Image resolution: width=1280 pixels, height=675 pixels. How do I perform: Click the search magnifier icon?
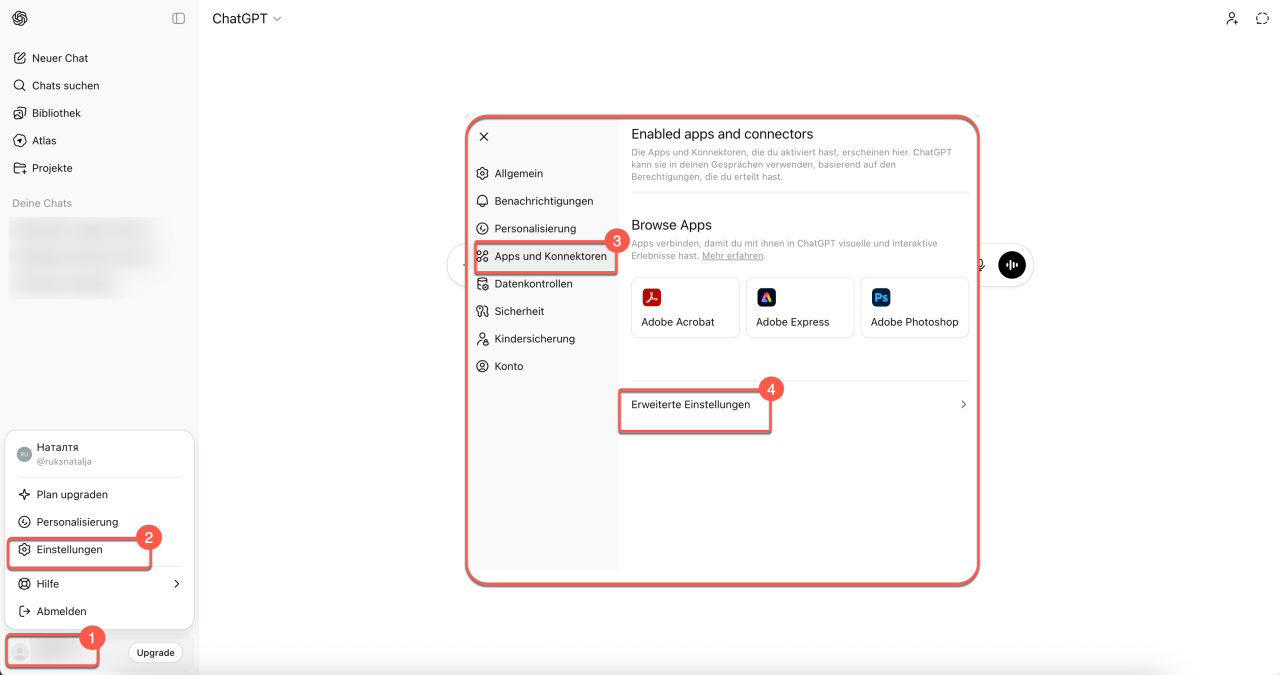[x=20, y=86]
